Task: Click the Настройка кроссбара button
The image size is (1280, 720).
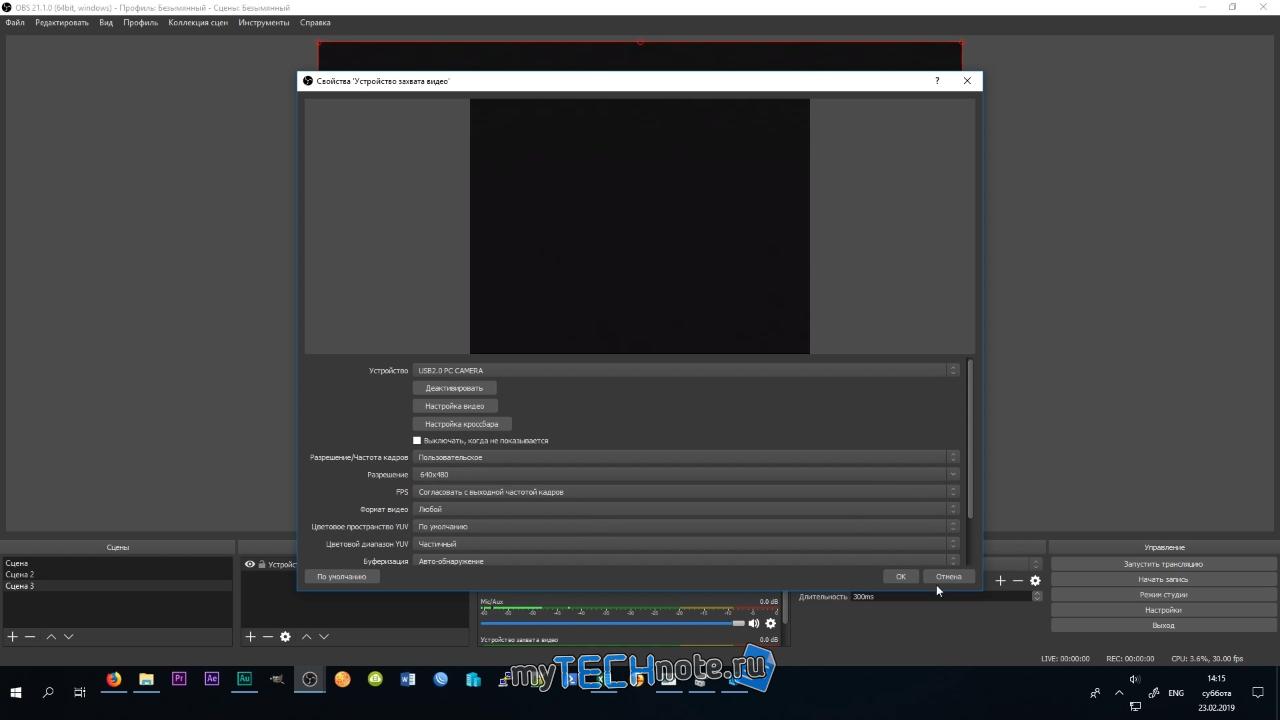Action: (462, 424)
